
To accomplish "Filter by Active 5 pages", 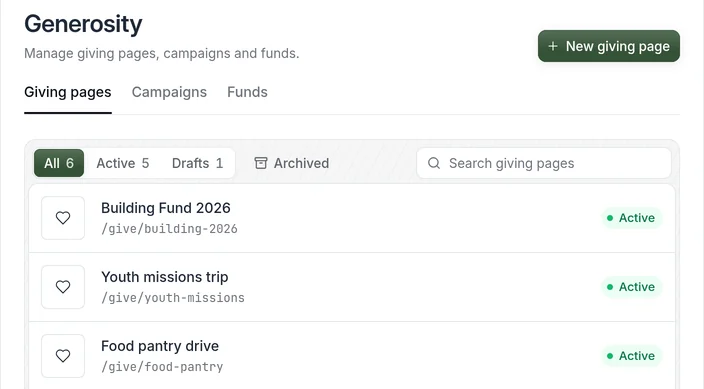I will [123, 163].
